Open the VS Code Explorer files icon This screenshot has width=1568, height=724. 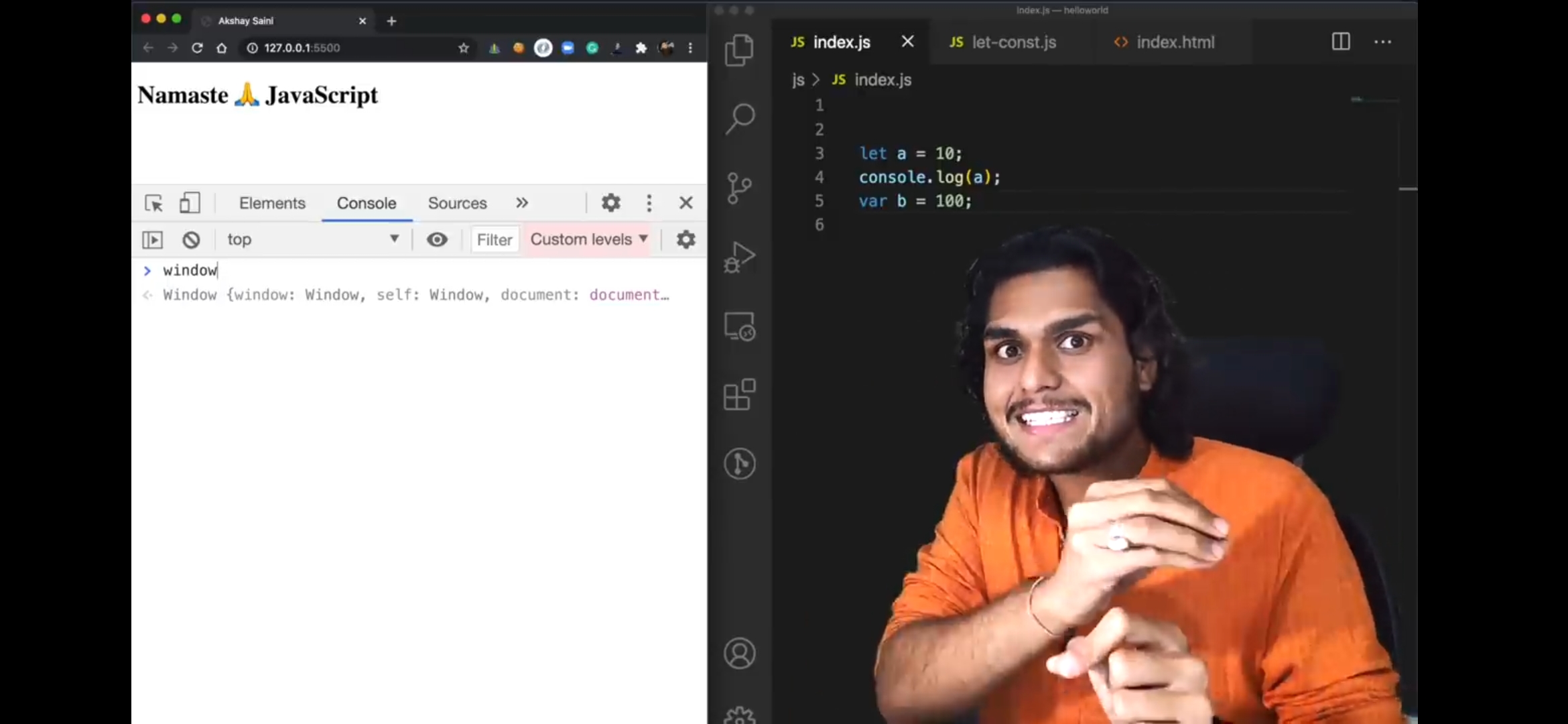click(739, 50)
